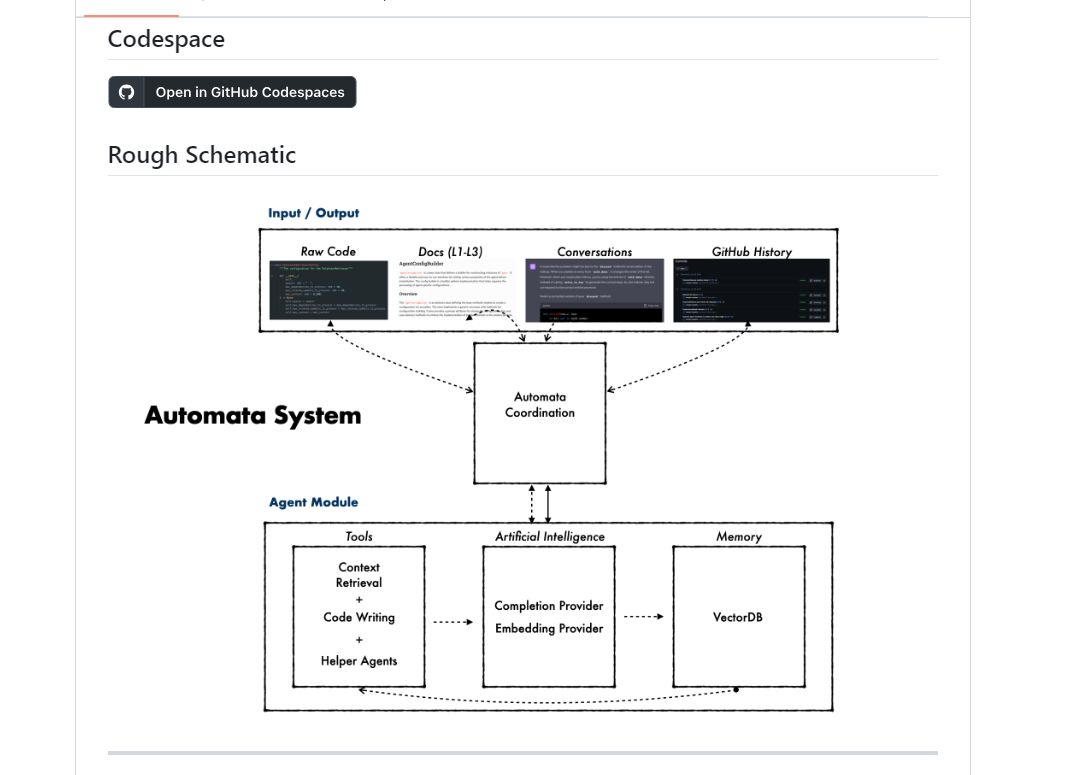The width and height of the screenshot is (1083, 775).
Task: Click the Automata Coordination box text
Action: coord(539,405)
